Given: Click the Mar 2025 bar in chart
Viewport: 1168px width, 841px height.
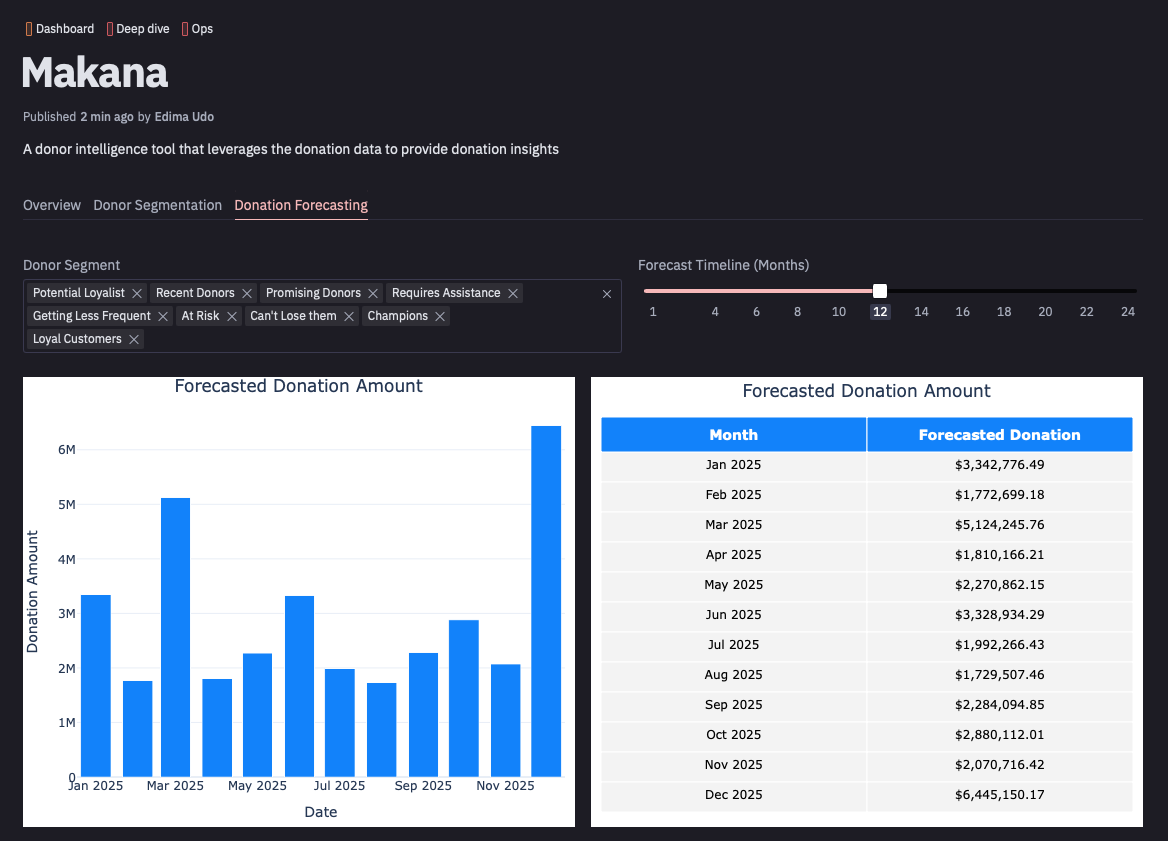Looking at the screenshot, I should [175, 637].
